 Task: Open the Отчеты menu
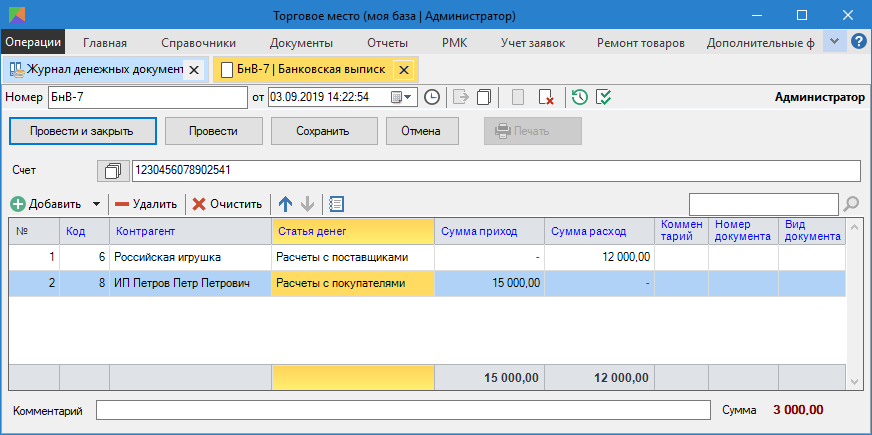(388, 43)
